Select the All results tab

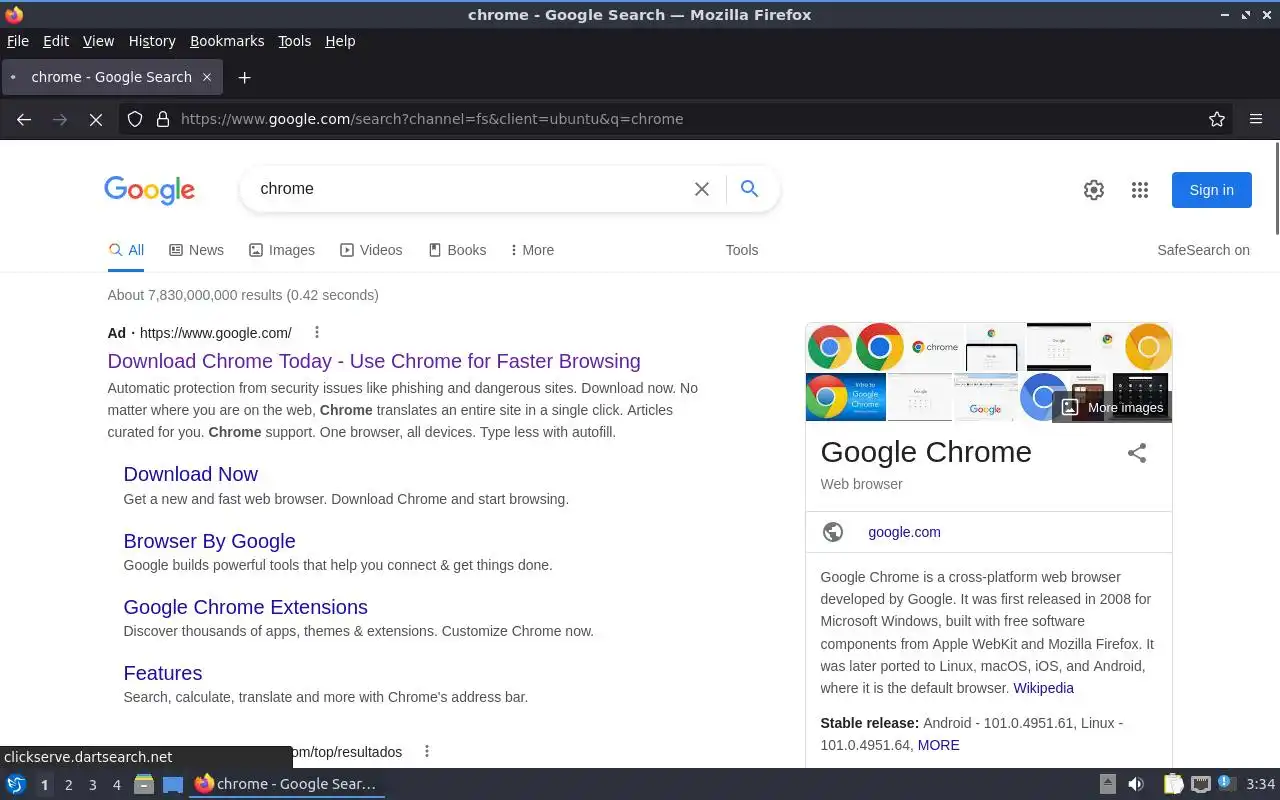126,250
